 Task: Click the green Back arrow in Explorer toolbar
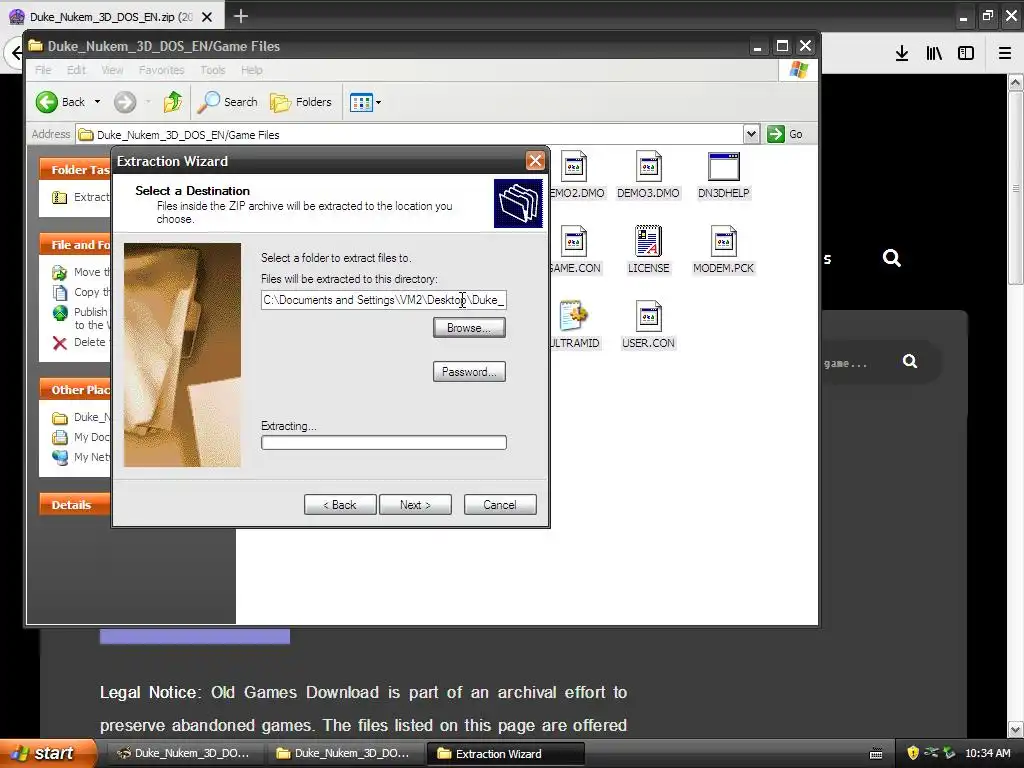47,102
